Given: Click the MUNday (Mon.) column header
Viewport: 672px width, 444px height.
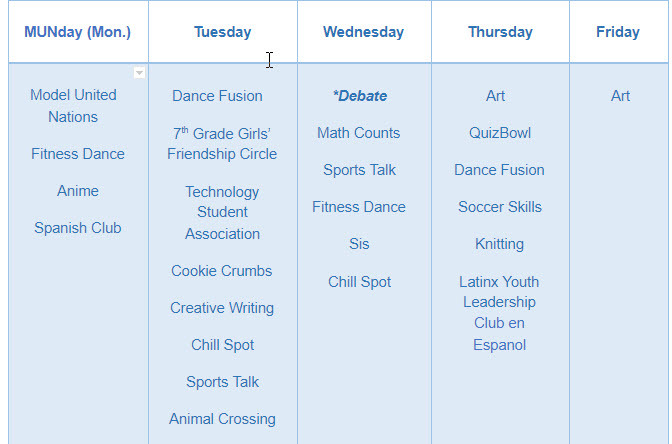Looking at the screenshot, I should 78,32.
